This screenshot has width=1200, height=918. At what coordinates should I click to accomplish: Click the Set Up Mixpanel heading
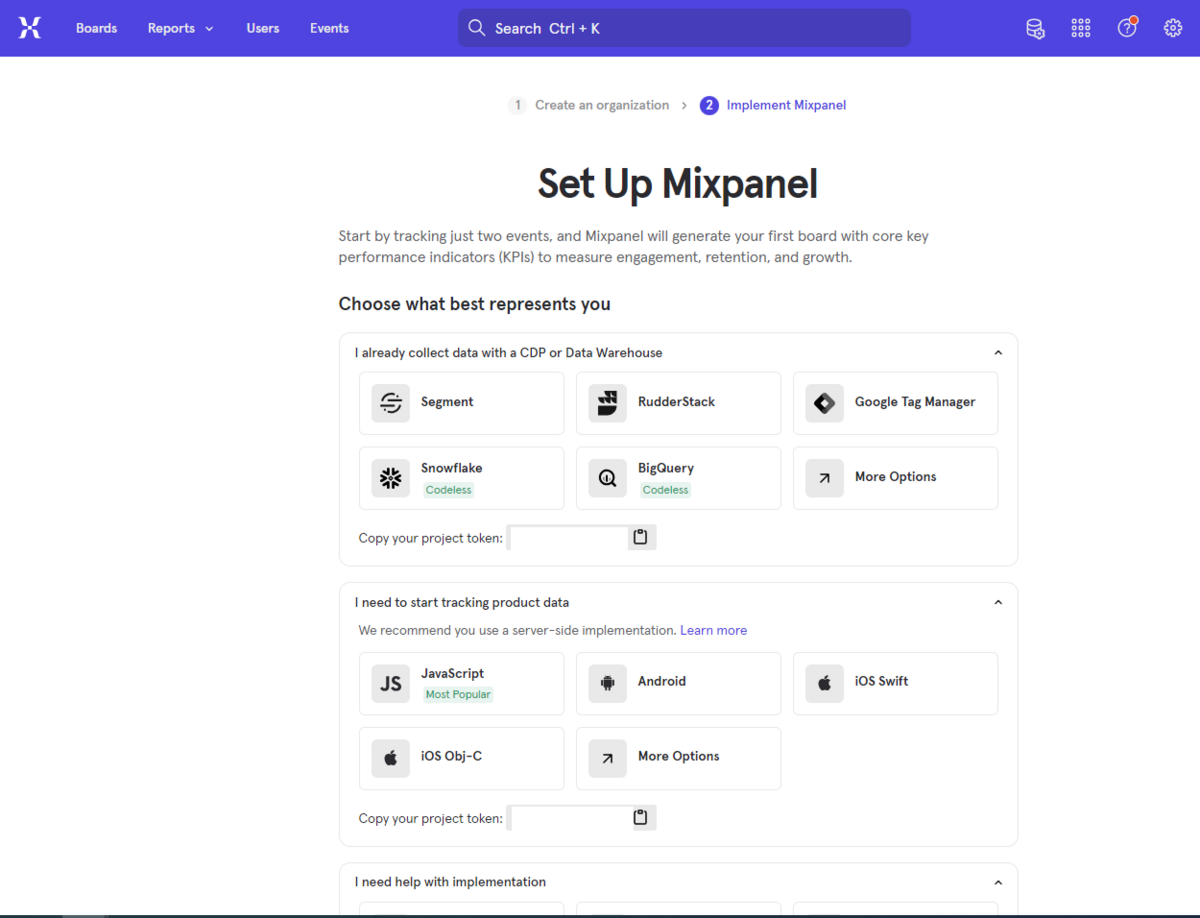click(x=678, y=184)
